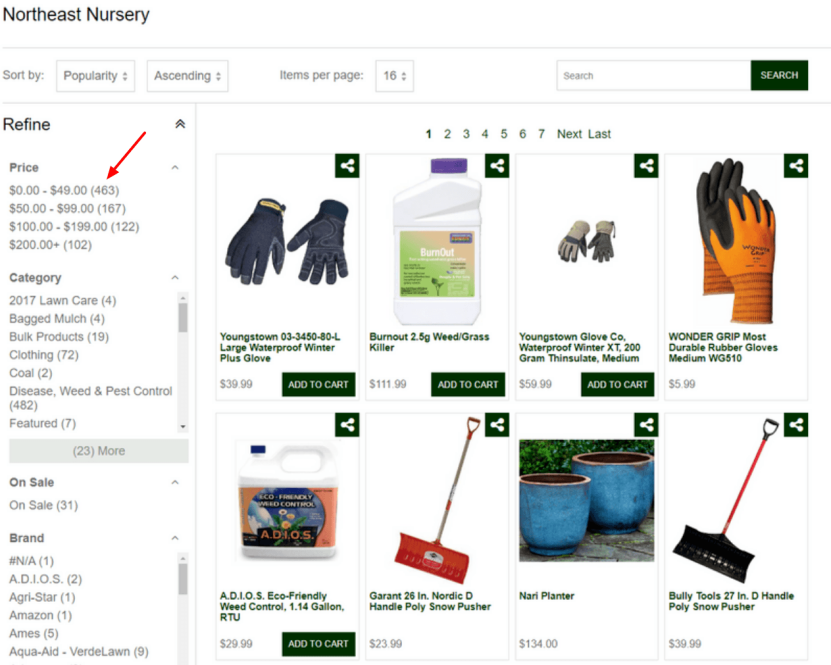The height and width of the screenshot is (665, 831).
Task: Share the Nari Planter product
Action: [646, 424]
